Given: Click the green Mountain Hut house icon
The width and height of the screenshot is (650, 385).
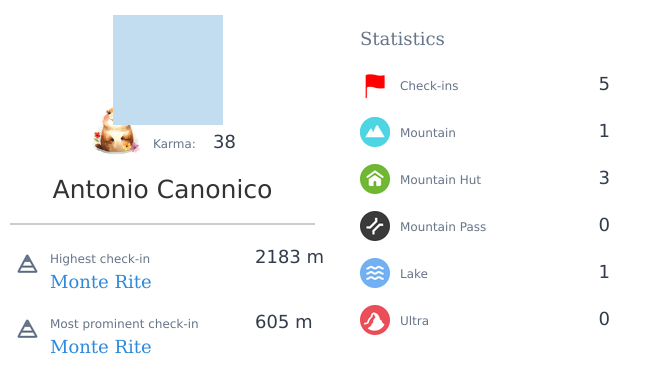Looking at the screenshot, I should (x=375, y=179).
